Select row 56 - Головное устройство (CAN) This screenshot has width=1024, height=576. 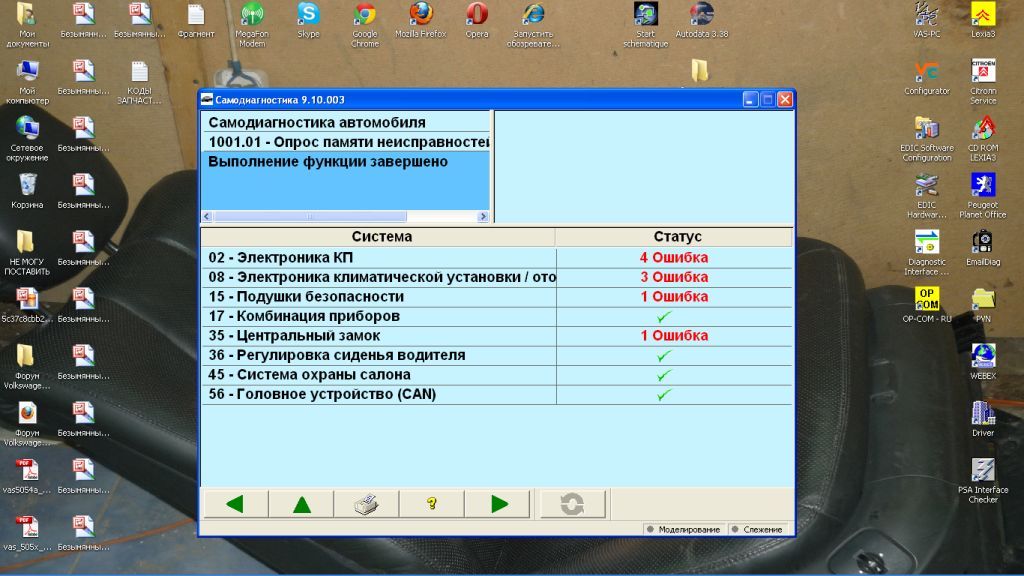click(496, 394)
